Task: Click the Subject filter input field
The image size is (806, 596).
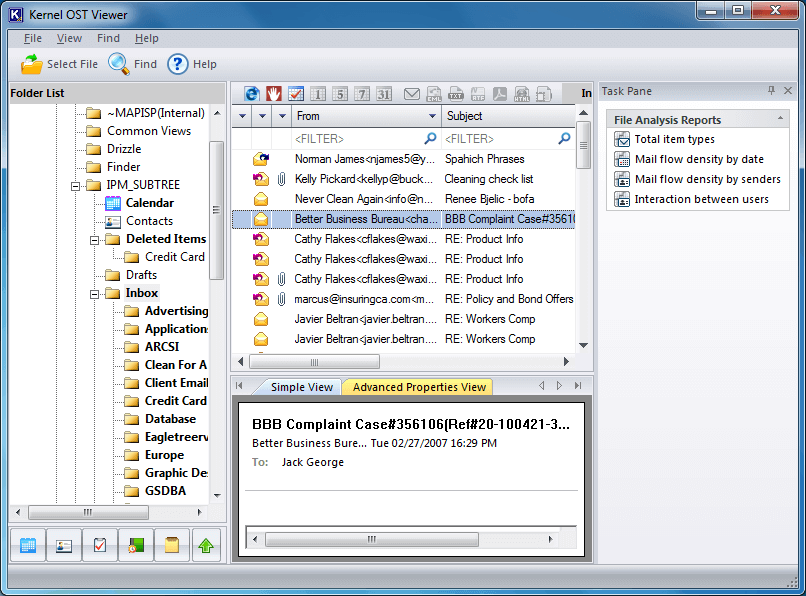Action: 499,139
